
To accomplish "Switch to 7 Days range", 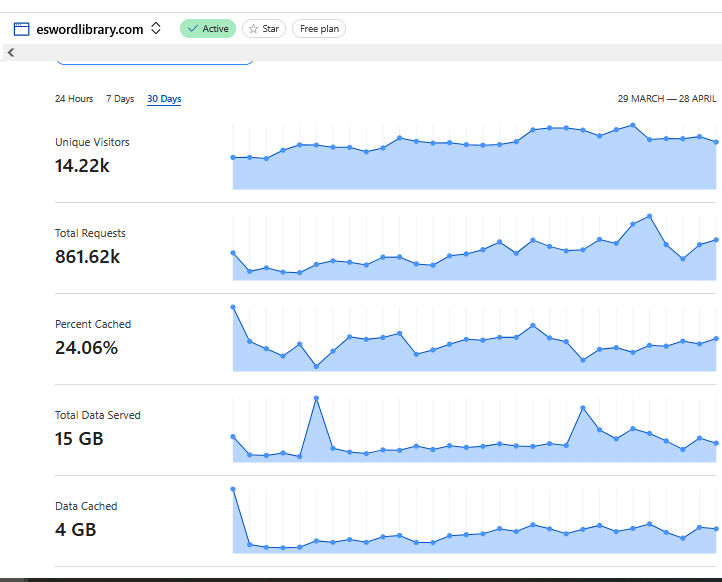I will [120, 99].
